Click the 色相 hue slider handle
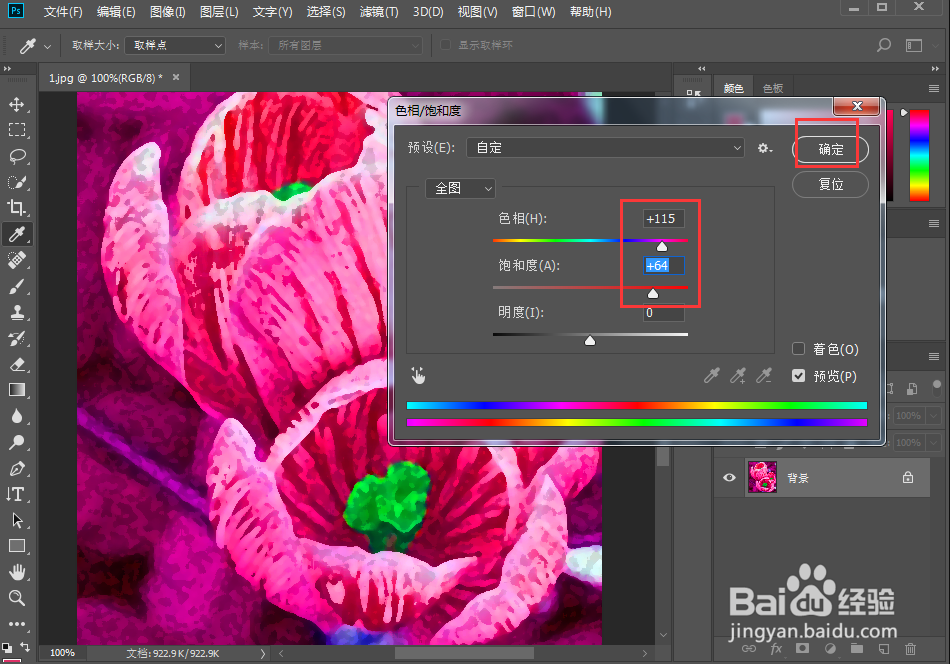Image resolution: width=950 pixels, height=664 pixels. coord(662,246)
